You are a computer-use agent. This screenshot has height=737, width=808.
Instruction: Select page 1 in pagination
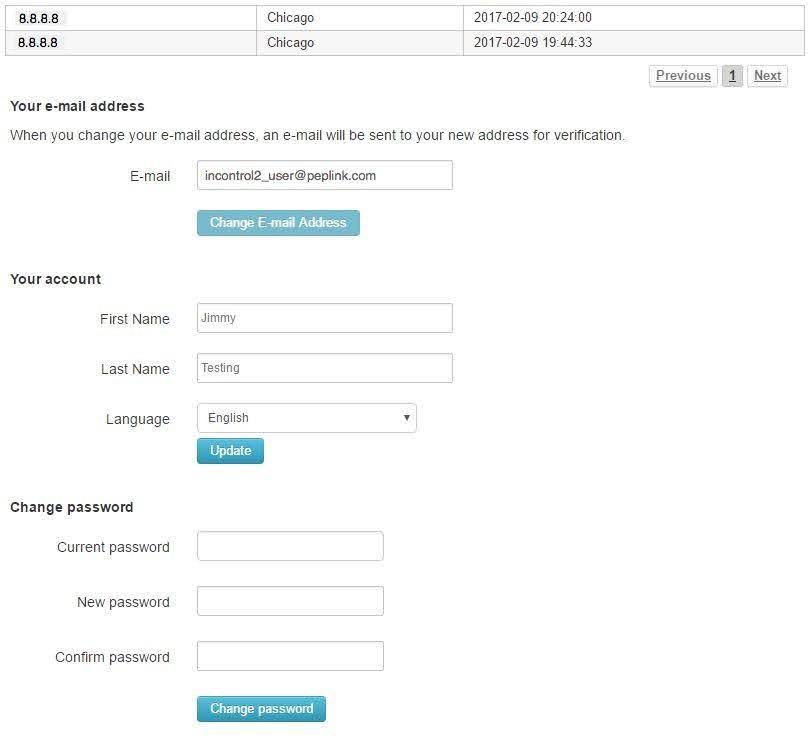click(x=732, y=76)
